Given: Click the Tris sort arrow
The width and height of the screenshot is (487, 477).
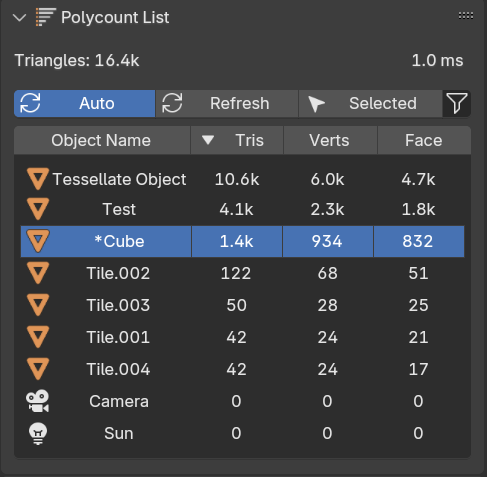Looking at the screenshot, I should point(208,140).
